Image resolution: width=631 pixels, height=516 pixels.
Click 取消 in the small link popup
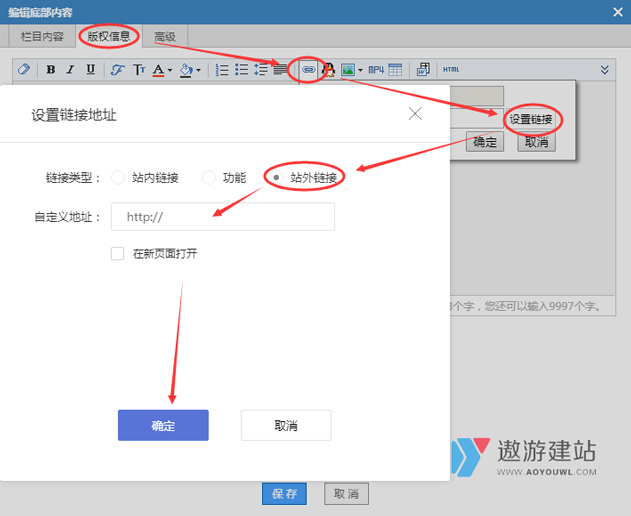[x=536, y=142]
